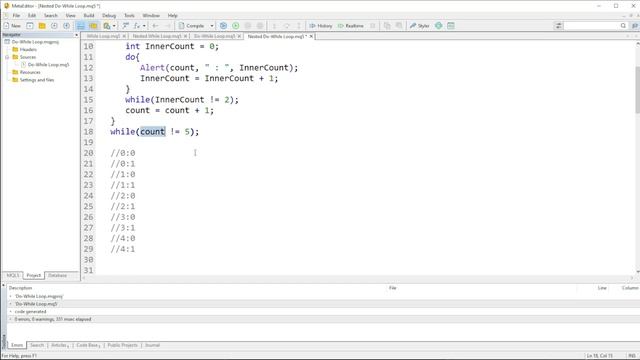The width and height of the screenshot is (640, 360).
Task: Switch to MQL5 navigator tab
Action: (x=12, y=276)
